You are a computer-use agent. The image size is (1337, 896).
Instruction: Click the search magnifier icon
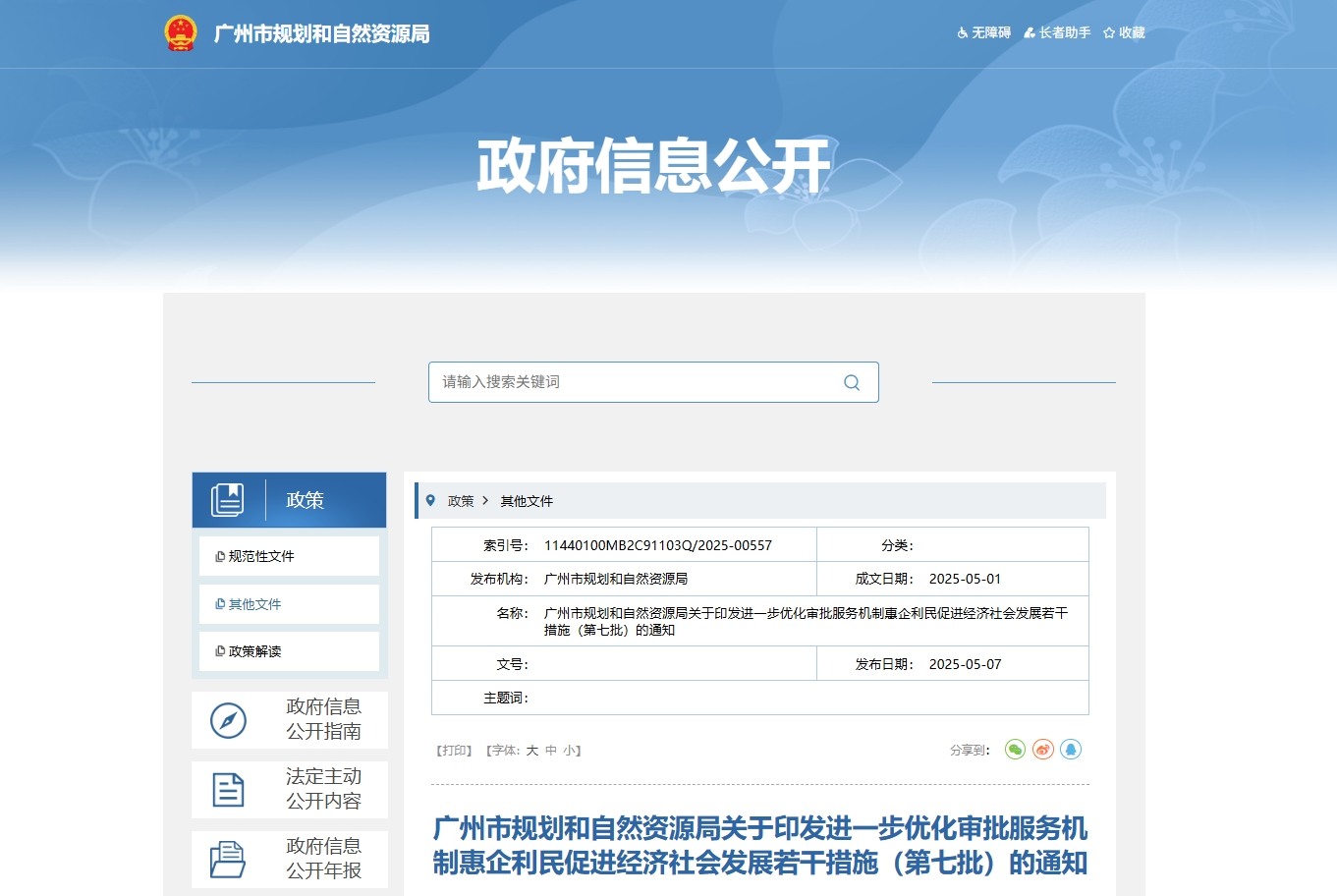tap(852, 383)
